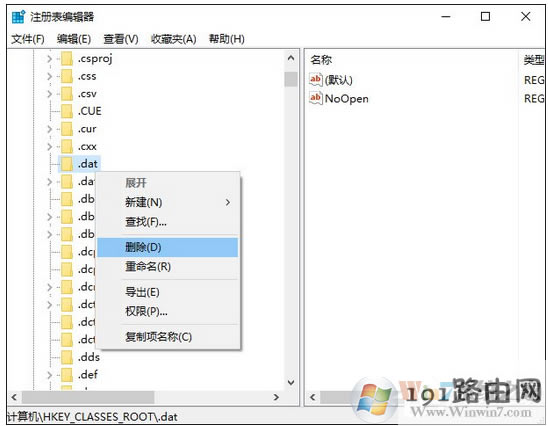Expand the .csv key
The image size is (548, 426).
coord(49,94)
